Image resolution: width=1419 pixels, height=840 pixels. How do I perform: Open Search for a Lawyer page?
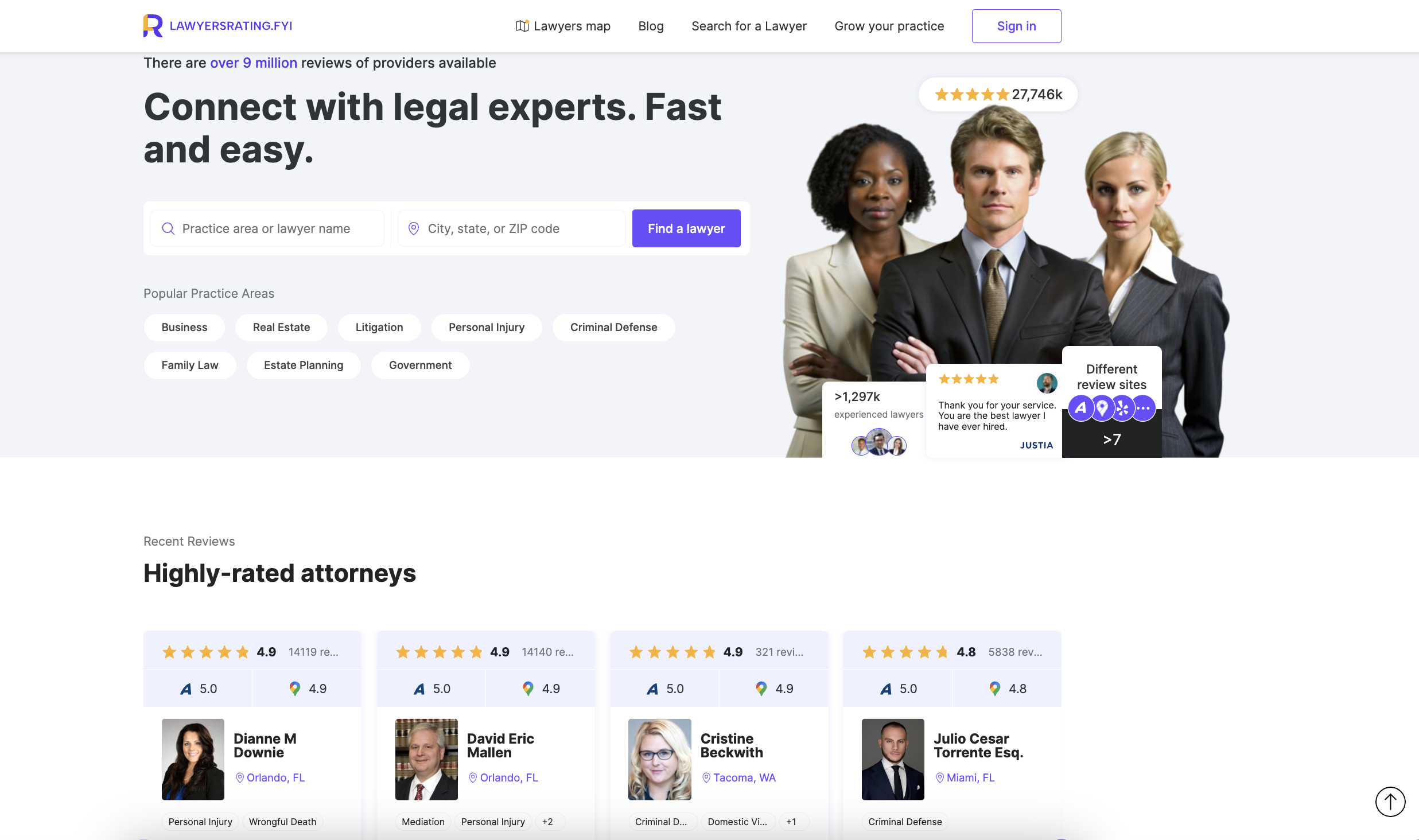749,26
